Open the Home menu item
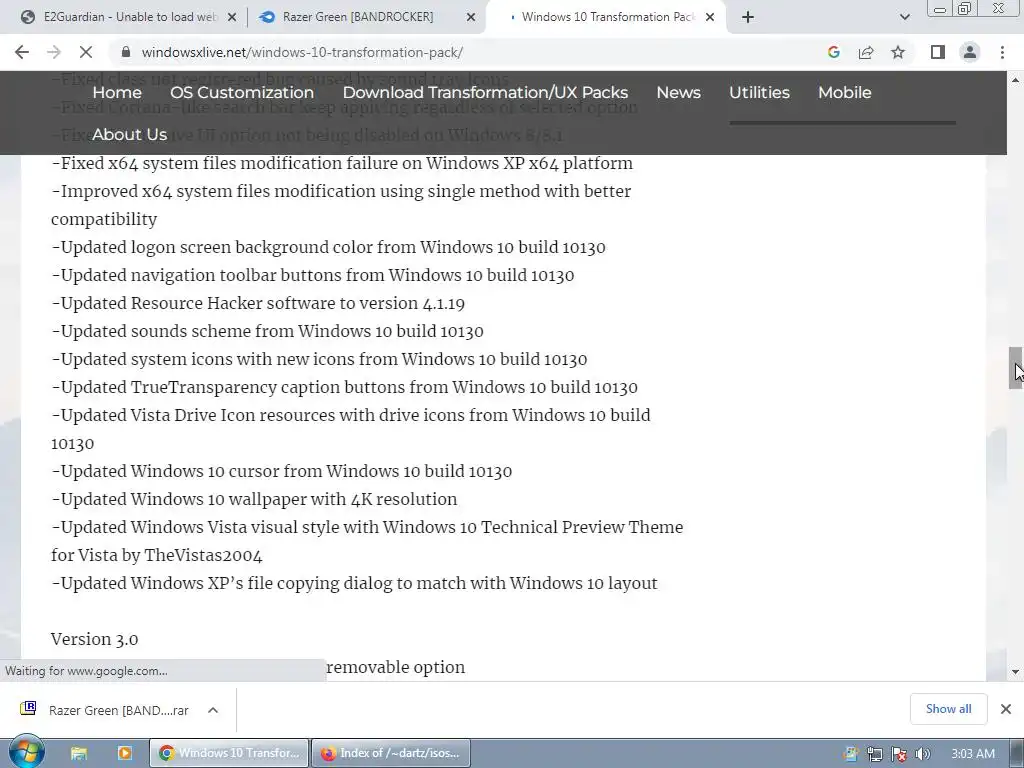The image size is (1024, 768). [x=117, y=92]
